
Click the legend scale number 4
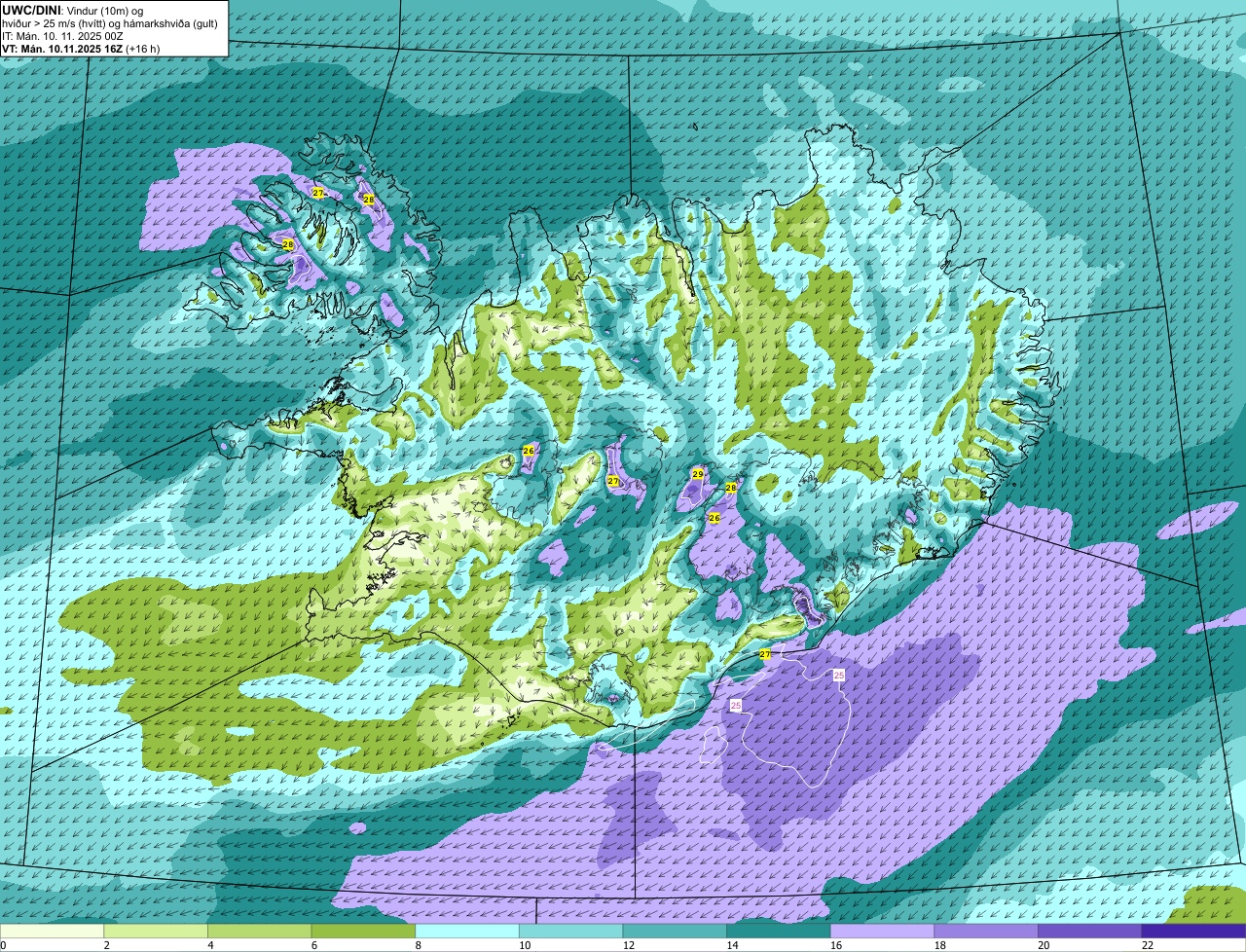click(x=210, y=945)
